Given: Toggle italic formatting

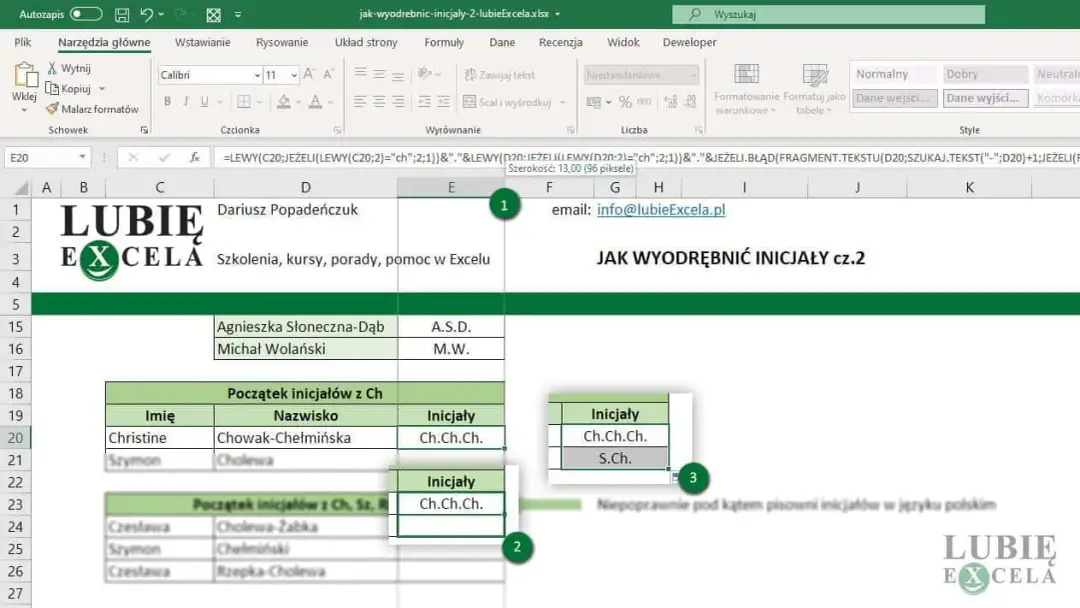Looking at the screenshot, I should (x=185, y=101).
